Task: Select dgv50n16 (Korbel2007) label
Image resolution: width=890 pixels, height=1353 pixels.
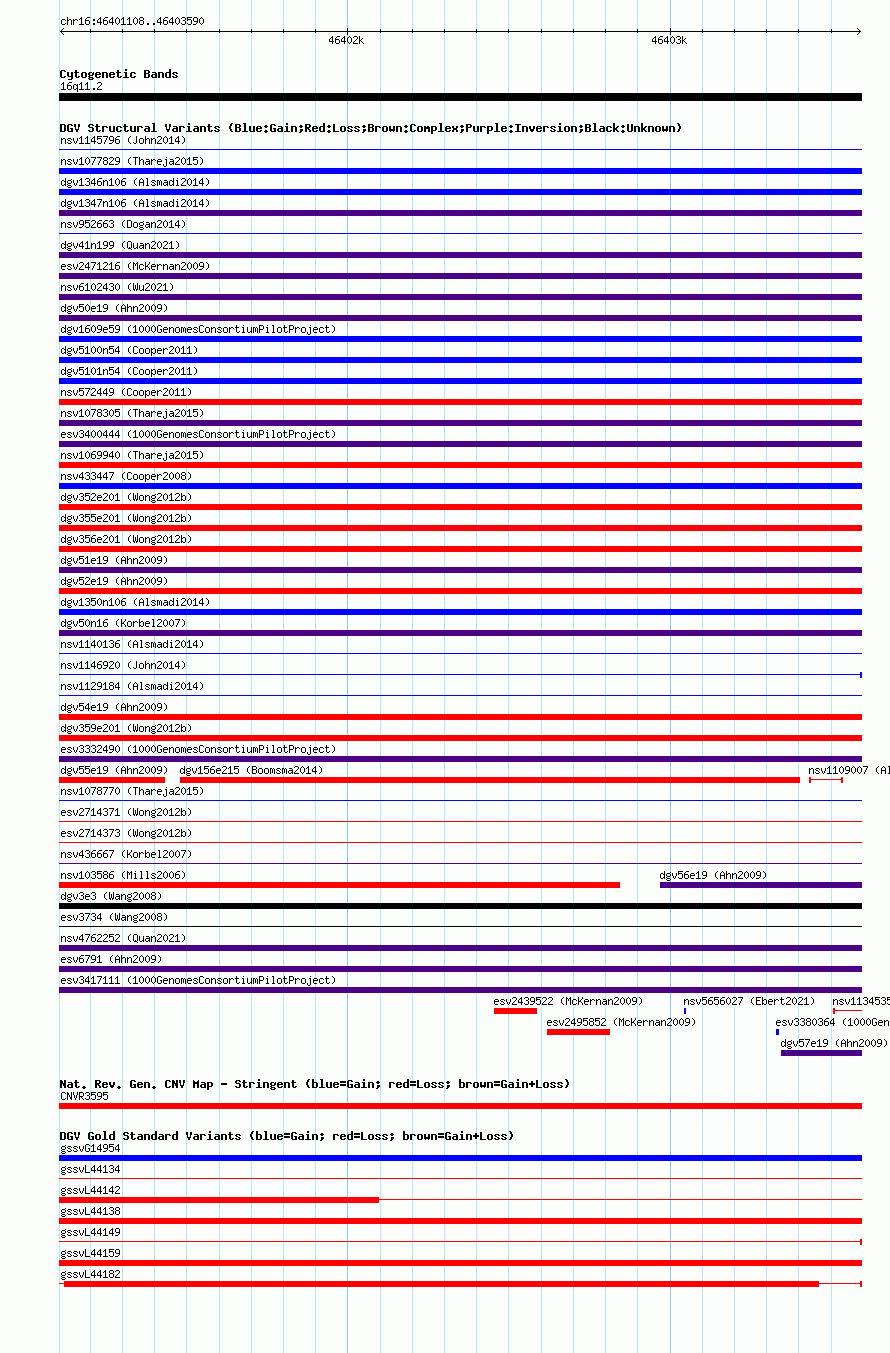Action: pos(123,623)
